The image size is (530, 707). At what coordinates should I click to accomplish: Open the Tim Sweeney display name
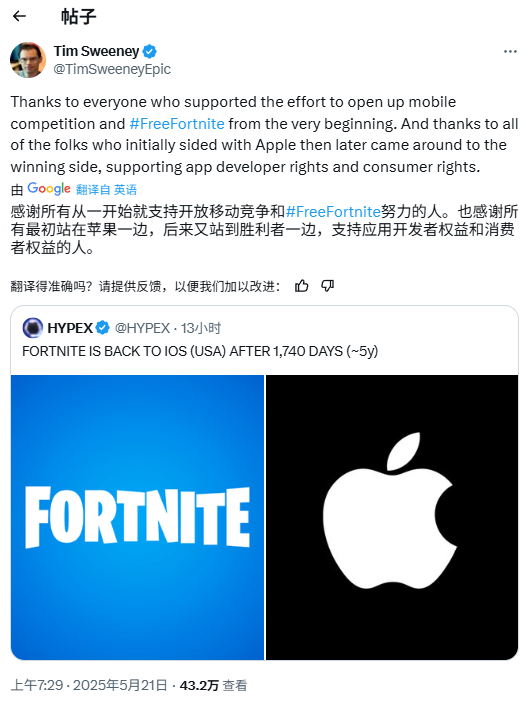(96, 51)
